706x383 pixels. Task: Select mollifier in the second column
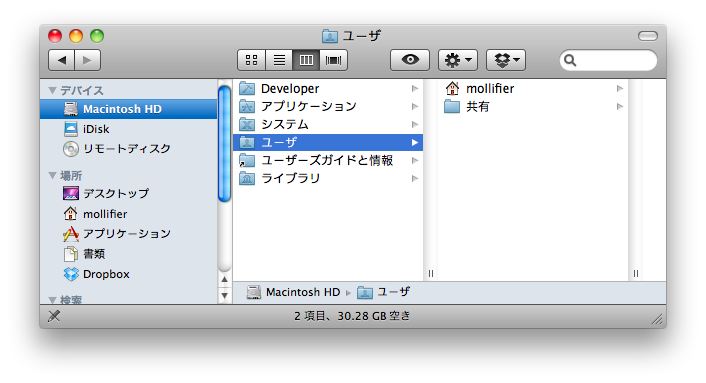pos(533,89)
